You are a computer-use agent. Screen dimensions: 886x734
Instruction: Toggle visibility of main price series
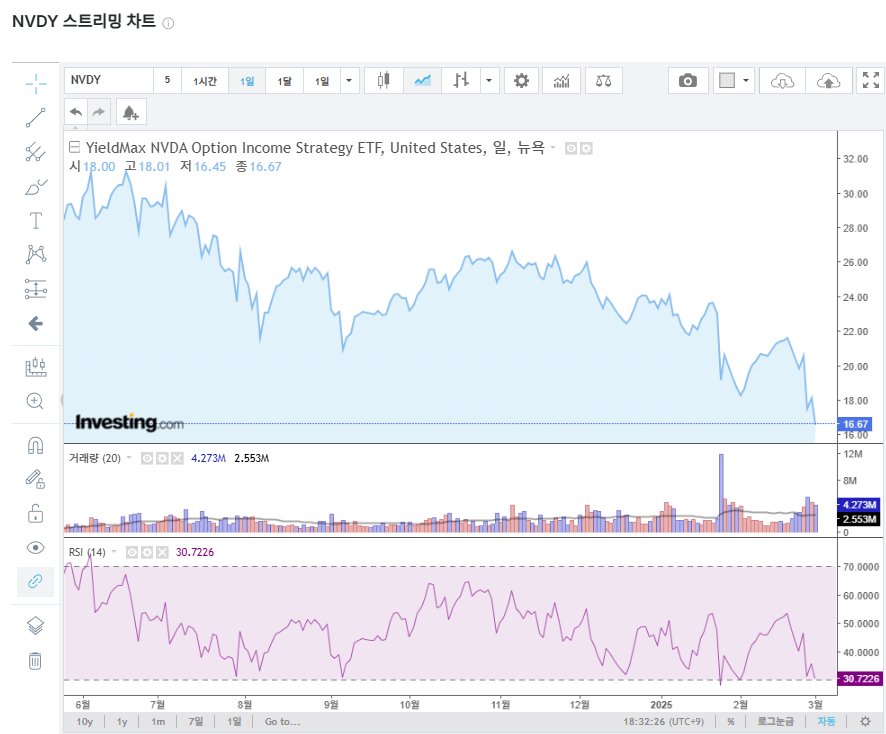(x=571, y=148)
